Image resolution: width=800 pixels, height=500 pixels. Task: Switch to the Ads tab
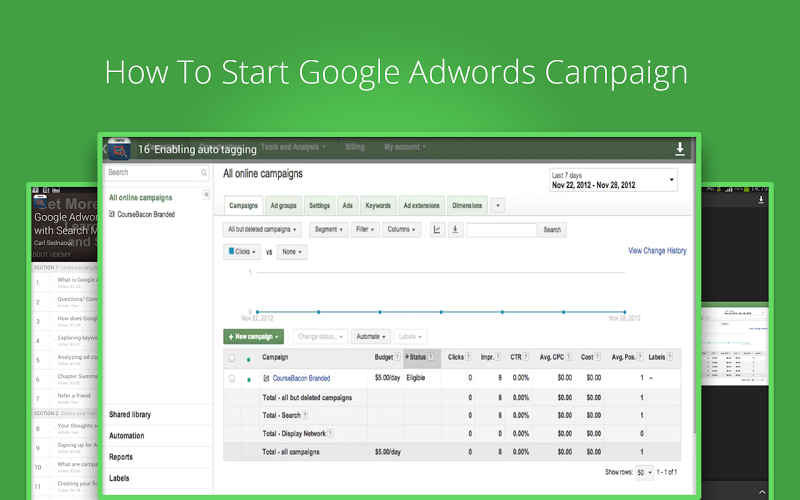[x=347, y=206]
